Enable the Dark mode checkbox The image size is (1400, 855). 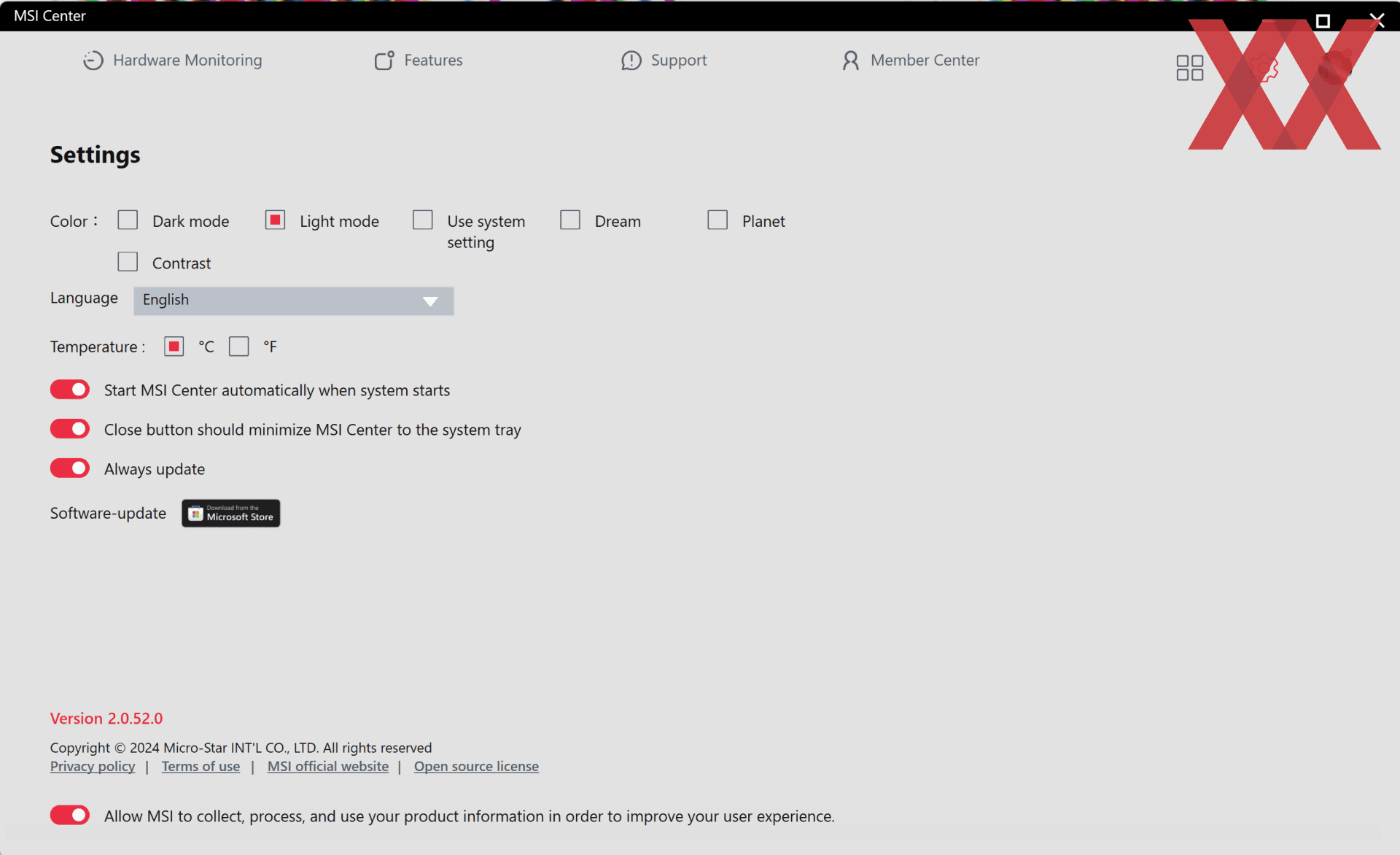(128, 220)
